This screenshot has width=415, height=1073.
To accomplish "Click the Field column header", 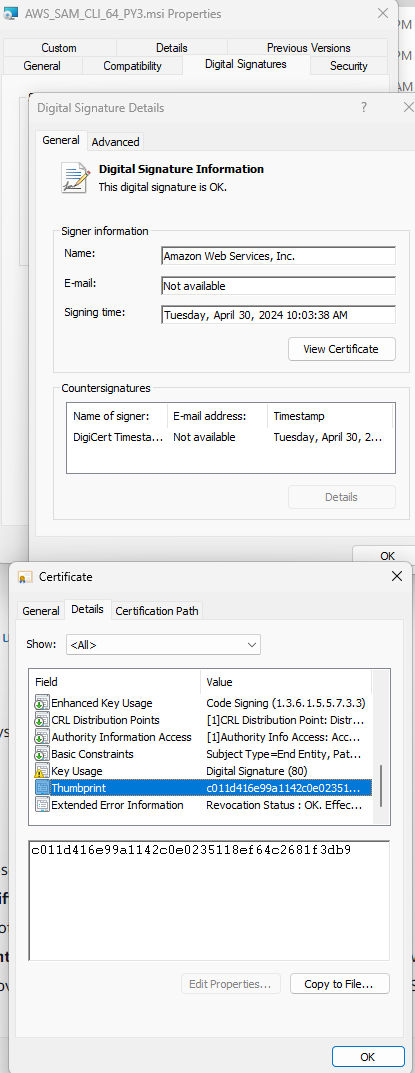I will pos(115,682).
